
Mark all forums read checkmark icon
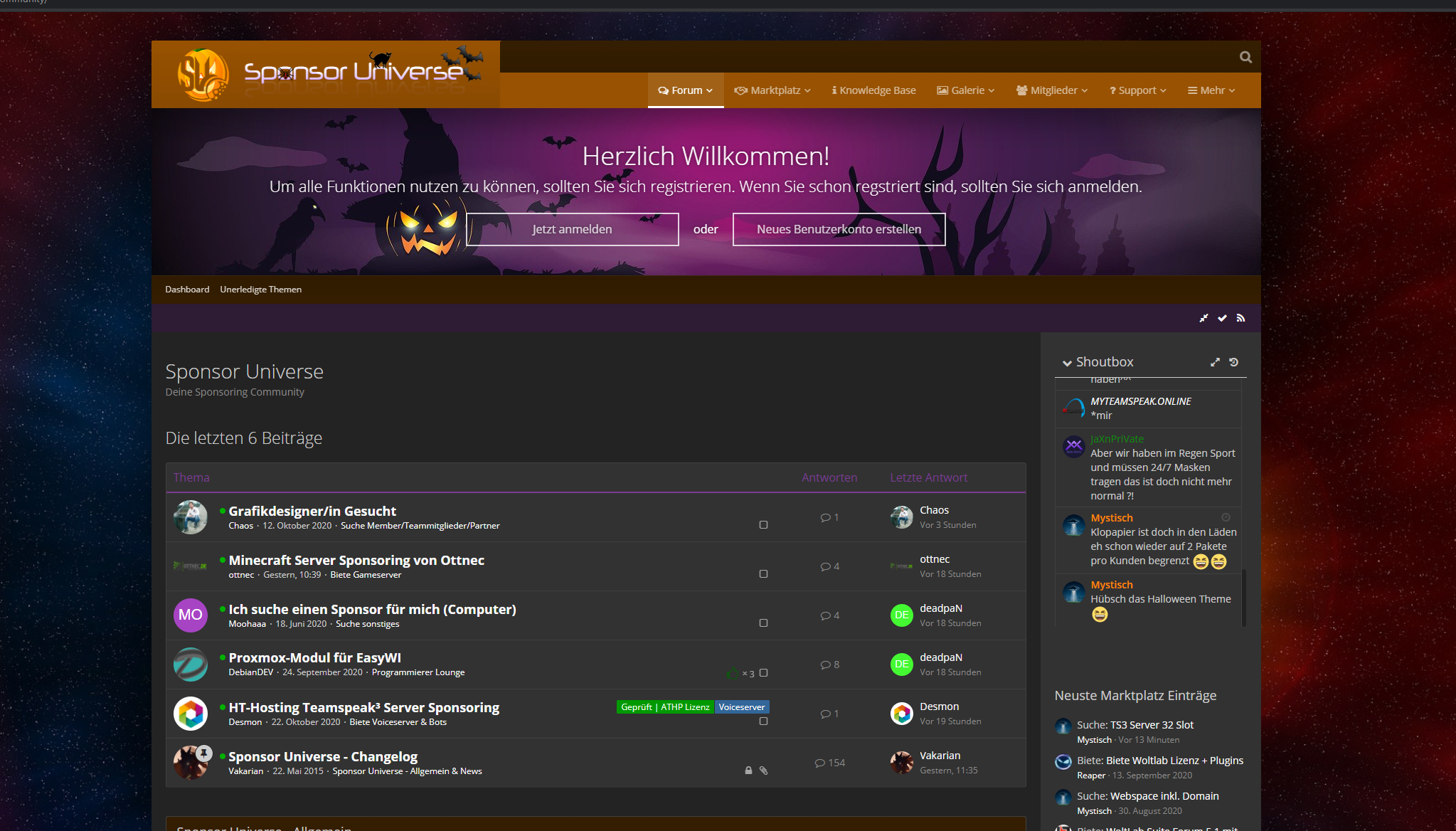(1222, 318)
